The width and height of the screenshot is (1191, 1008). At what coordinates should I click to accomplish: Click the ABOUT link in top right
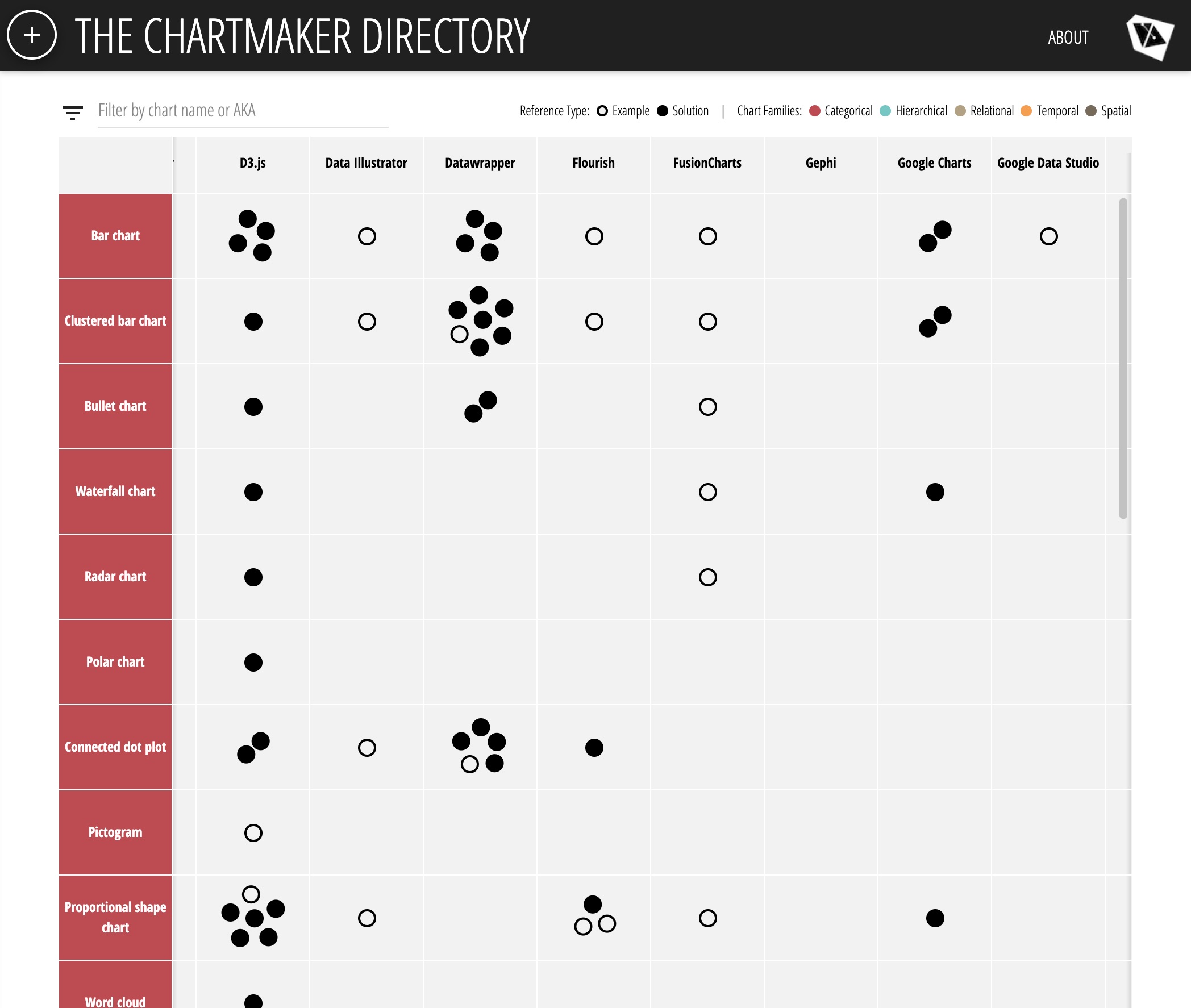[x=1068, y=37]
